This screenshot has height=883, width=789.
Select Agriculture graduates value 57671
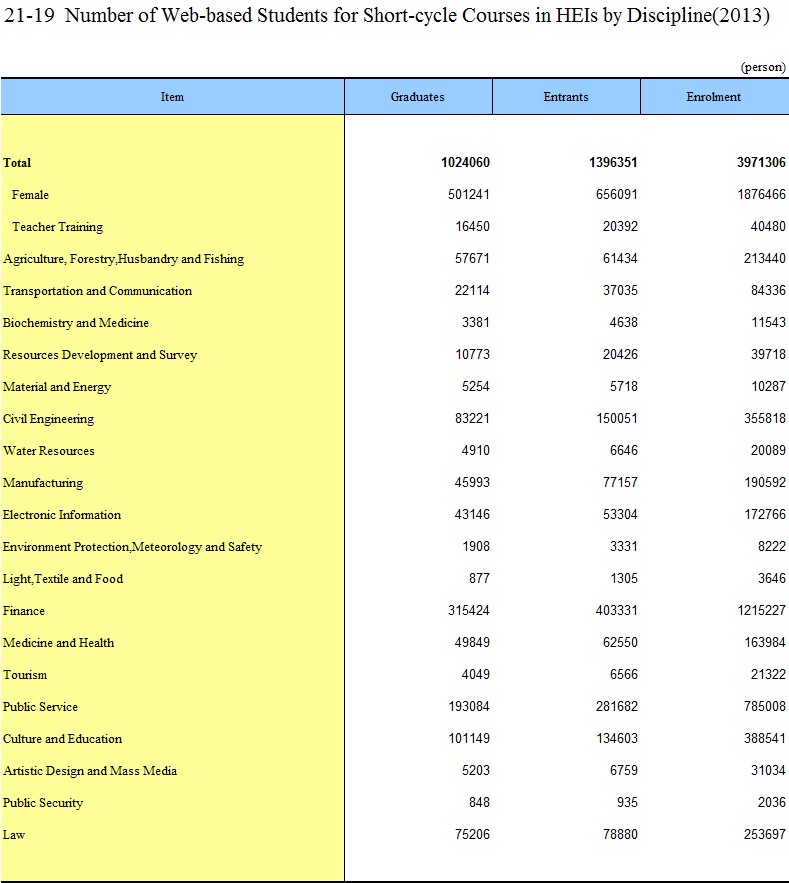point(472,258)
